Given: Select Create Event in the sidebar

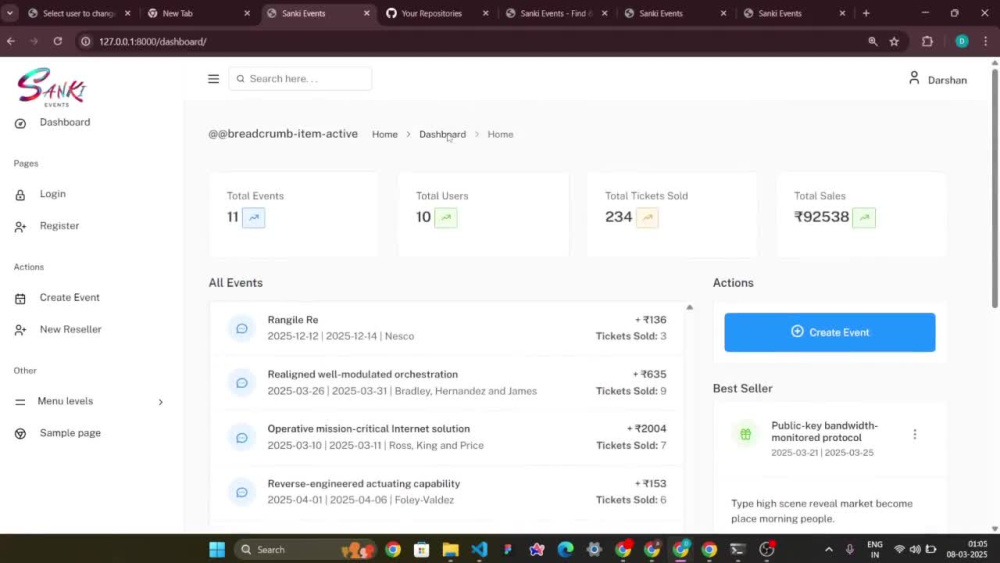Looking at the screenshot, I should [x=70, y=298].
